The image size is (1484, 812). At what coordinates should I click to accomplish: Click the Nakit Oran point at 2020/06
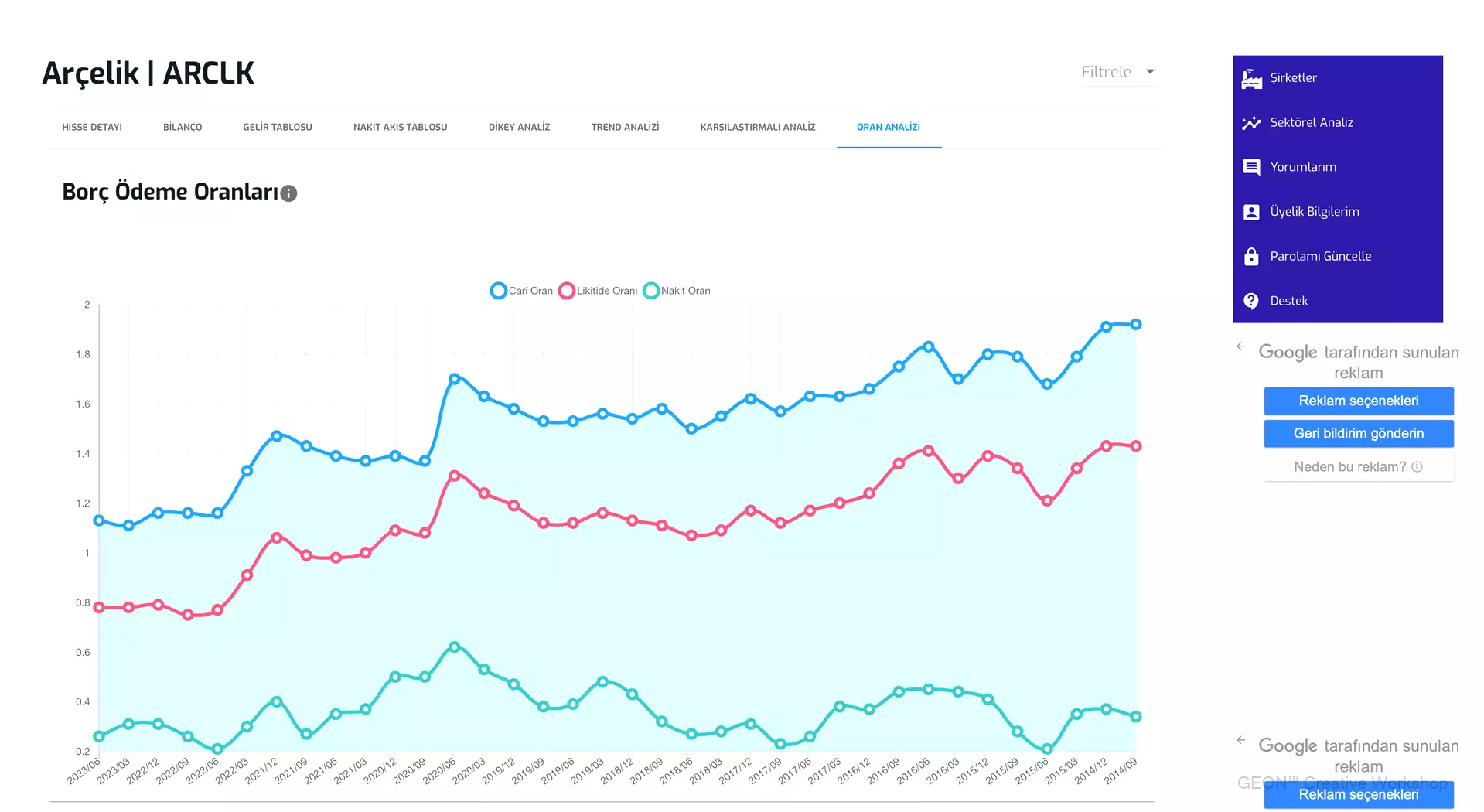454,647
